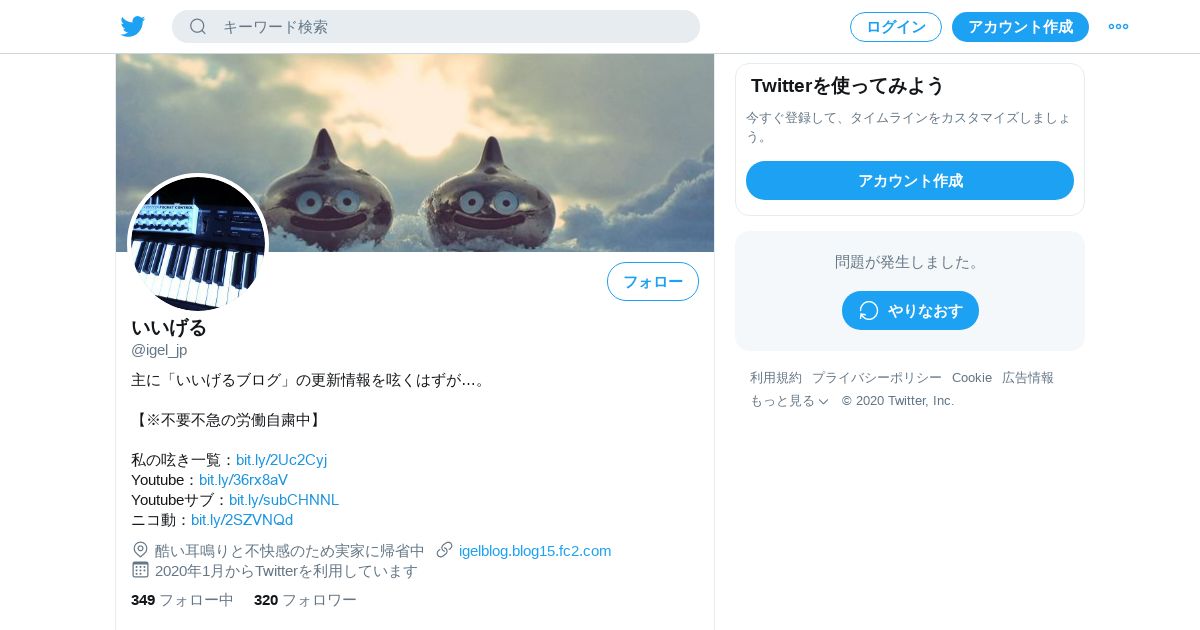Click the ログイン button
Screen dimensions: 1200x630
click(x=896, y=27)
